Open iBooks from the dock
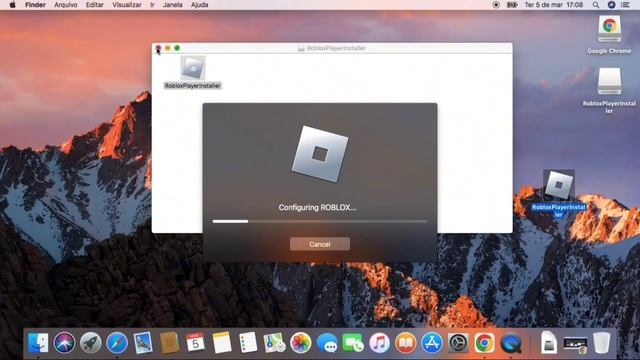 tap(406, 342)
